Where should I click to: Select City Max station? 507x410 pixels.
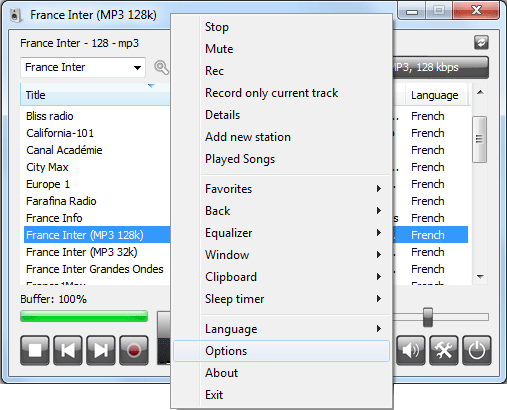pyautogui.click(x=47, y=167)
